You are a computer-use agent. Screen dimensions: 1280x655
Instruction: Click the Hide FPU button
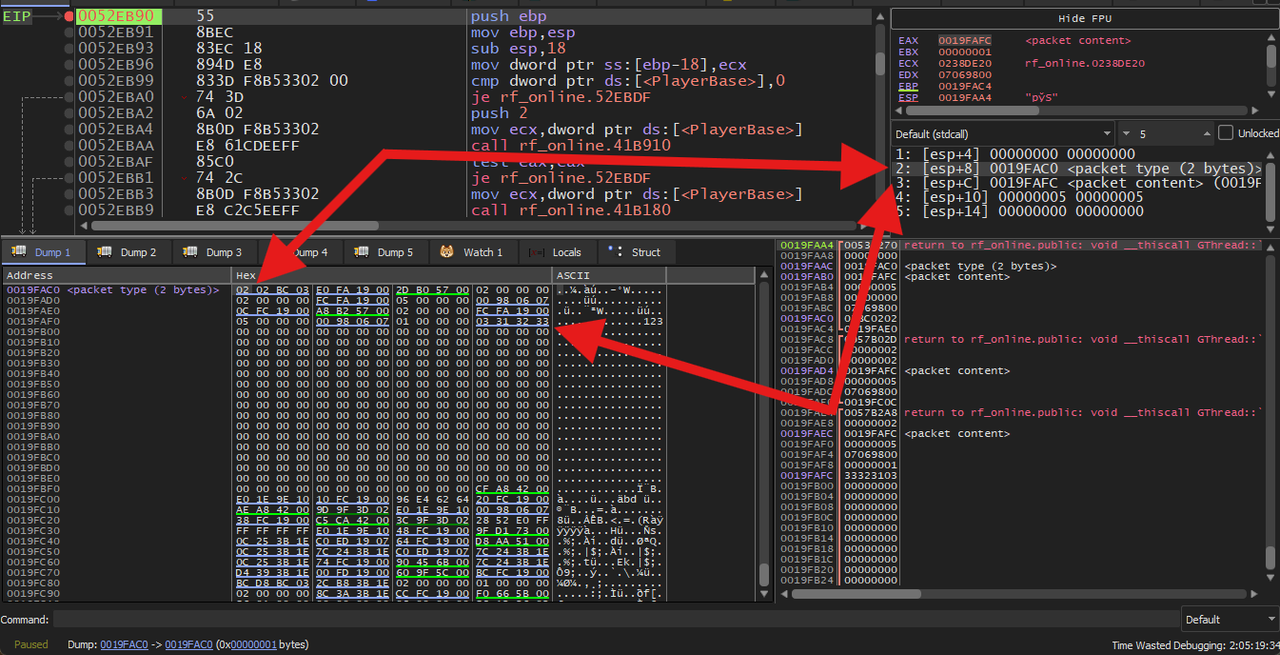(x=1085, y=19)
